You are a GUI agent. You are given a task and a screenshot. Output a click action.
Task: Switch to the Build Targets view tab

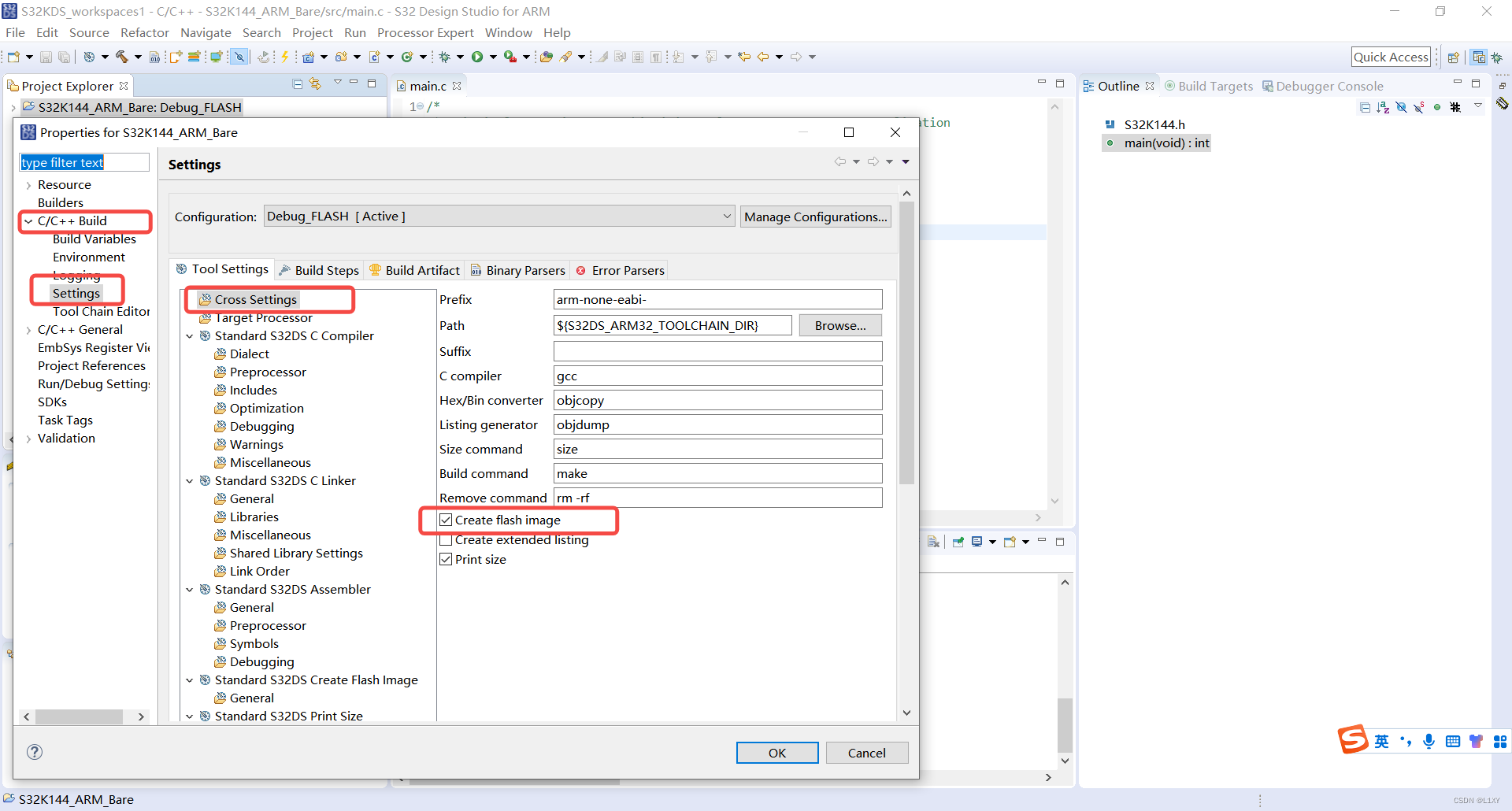pos(1210,86)
